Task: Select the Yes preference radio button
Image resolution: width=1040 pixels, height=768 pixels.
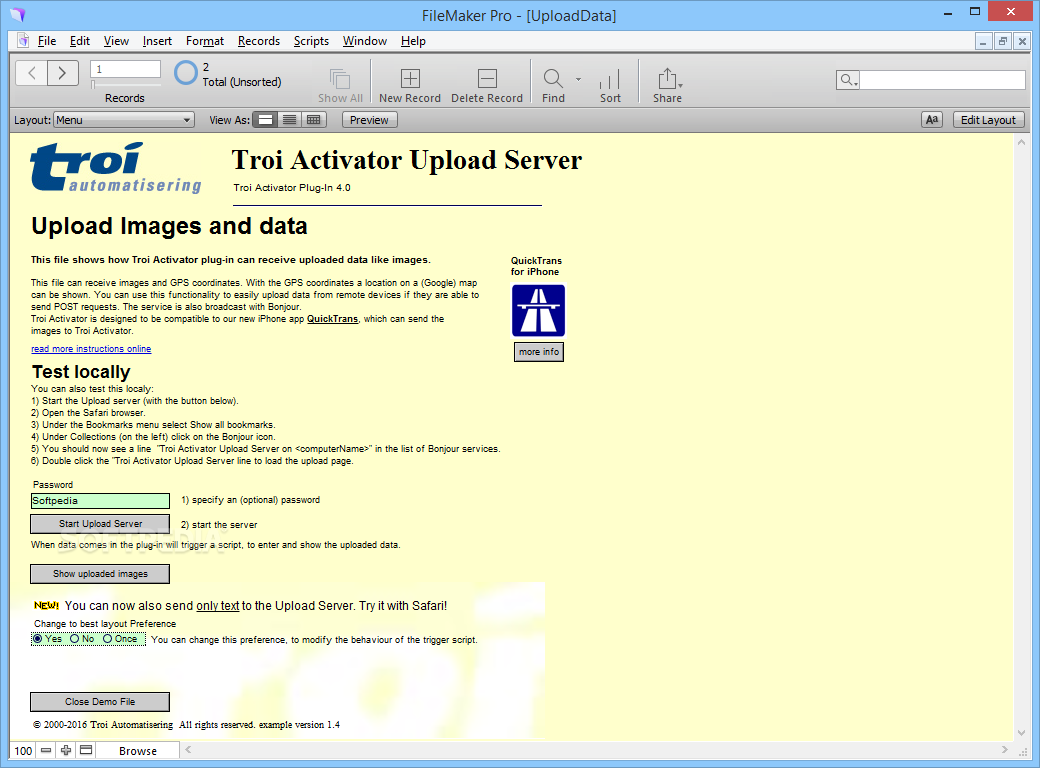Action: (38, 639)
